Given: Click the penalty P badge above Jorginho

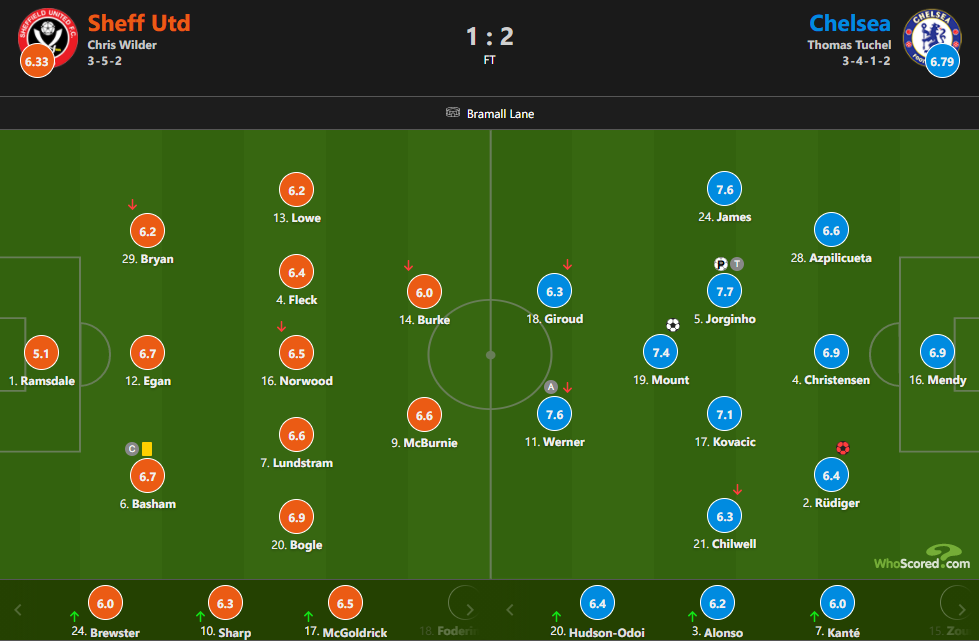Looking at the screenshot, I should click(721, 264).
